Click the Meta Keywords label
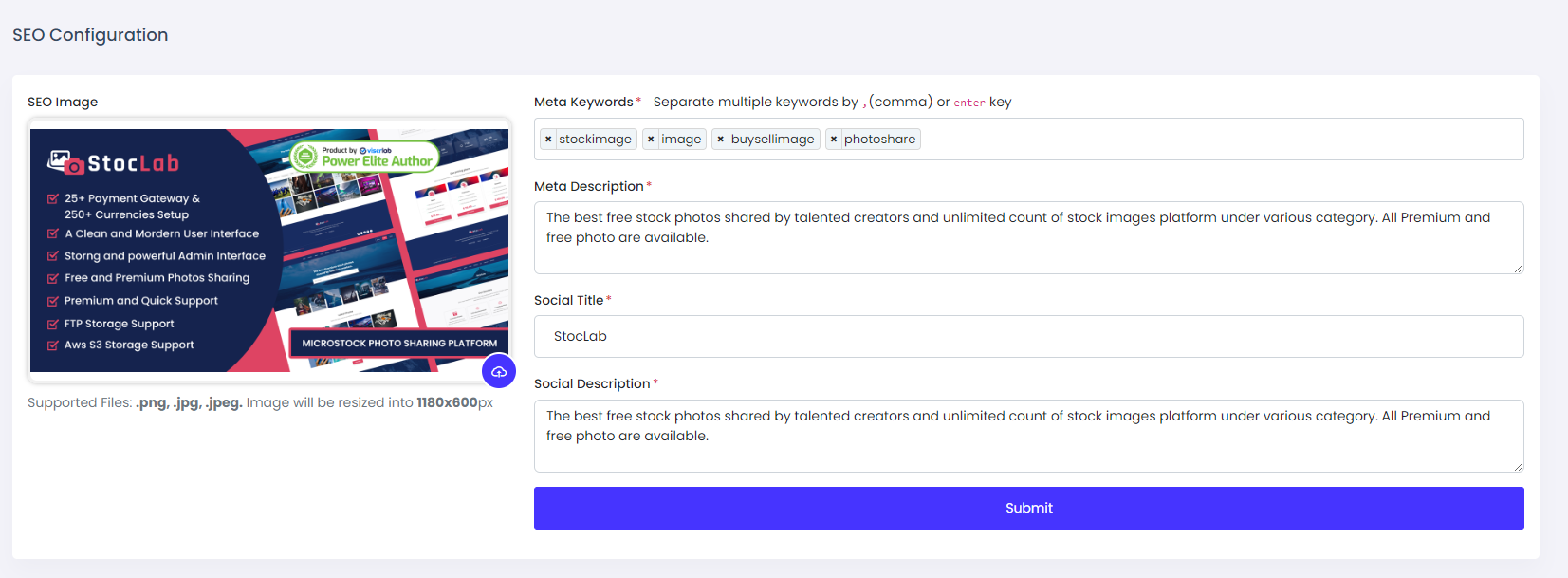Image resolution: width=1568 pixels, height=578 pixels. [583, 102]
